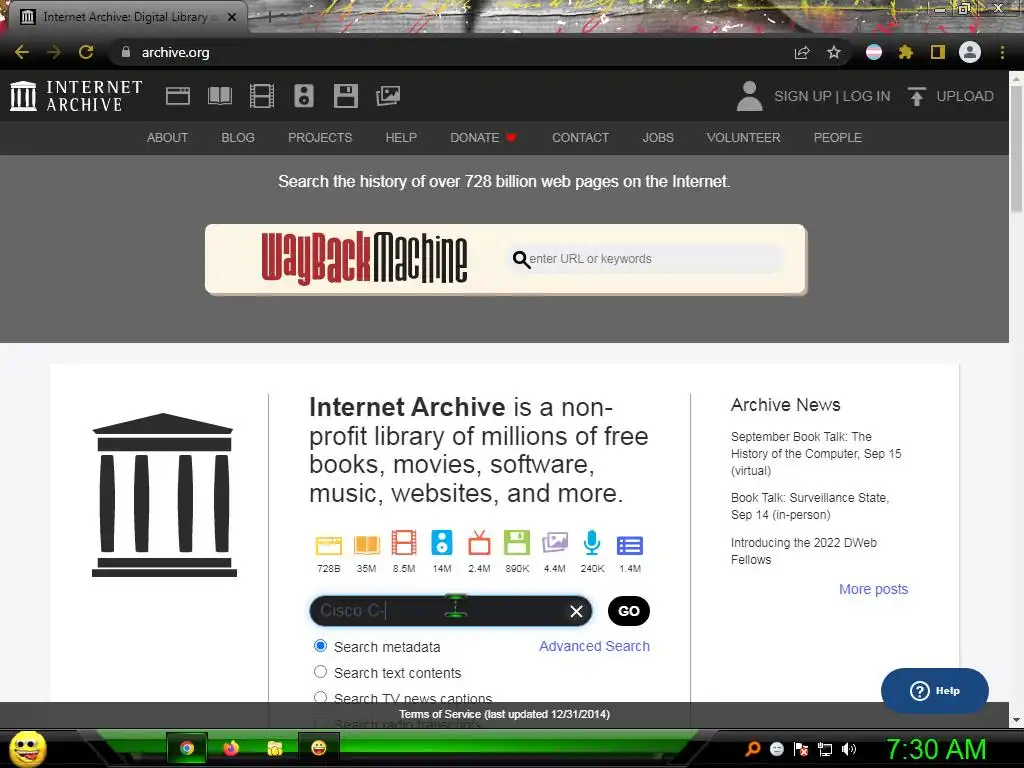
Task: Open the More posts link
Action: point(873,589)
